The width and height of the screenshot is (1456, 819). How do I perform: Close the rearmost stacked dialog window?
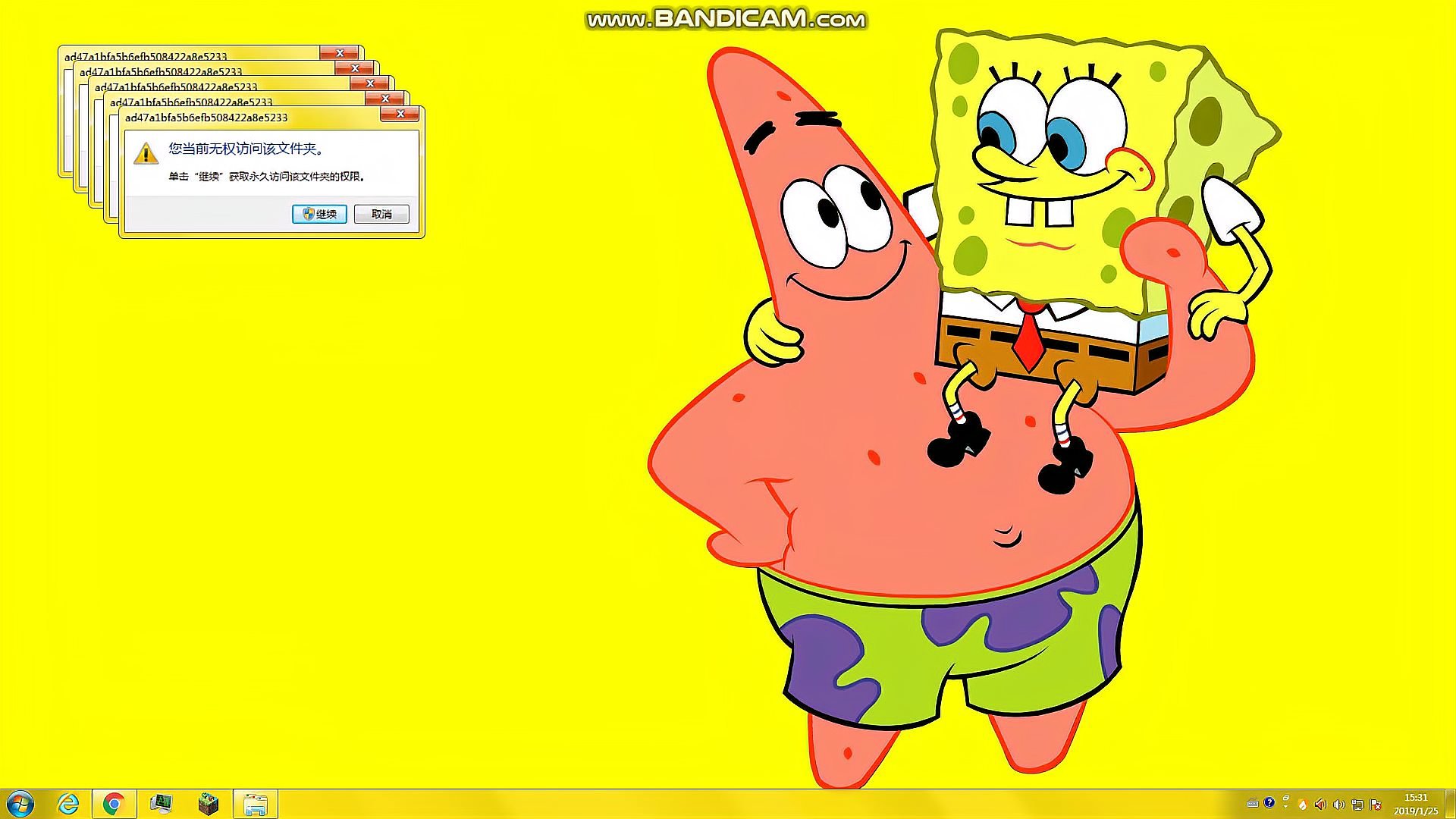click(339, 52)
